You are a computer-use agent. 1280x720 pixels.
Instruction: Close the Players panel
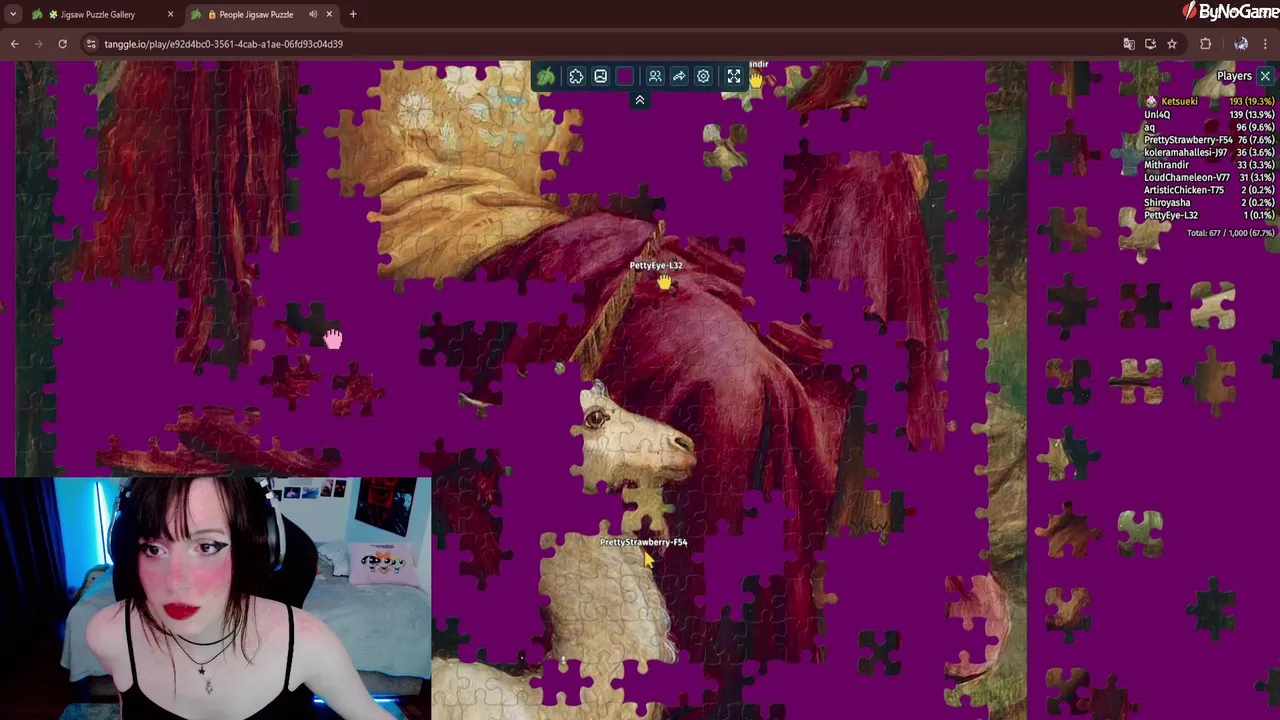click(1265, 76)
